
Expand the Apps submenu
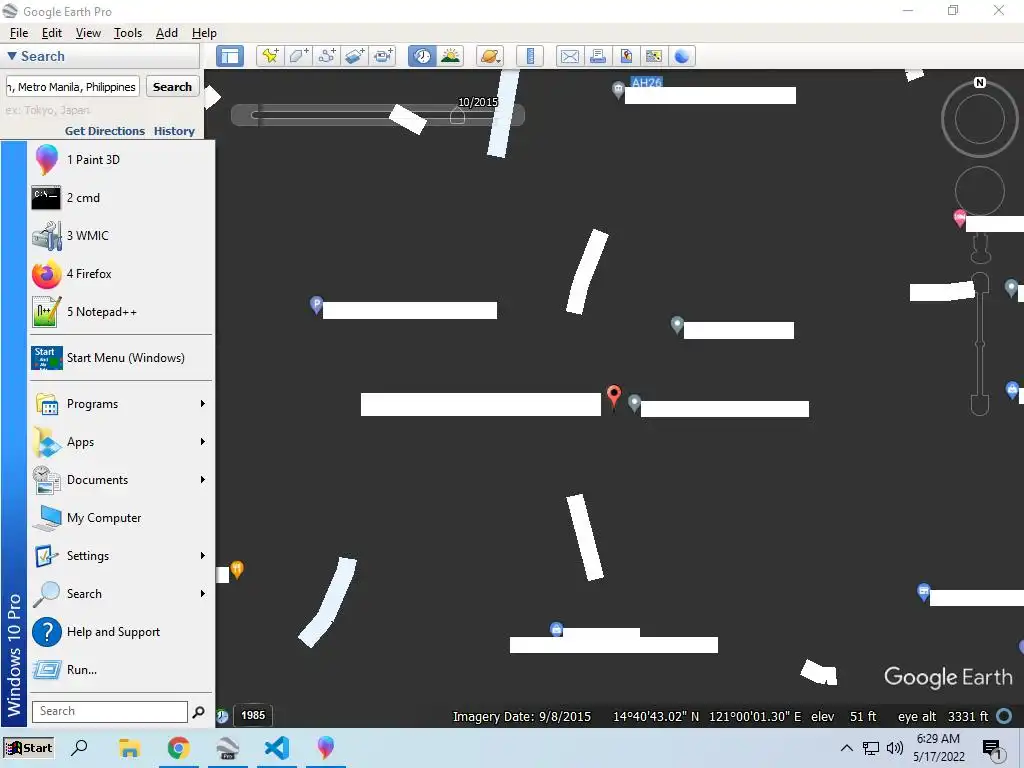(x=121, y=442)
